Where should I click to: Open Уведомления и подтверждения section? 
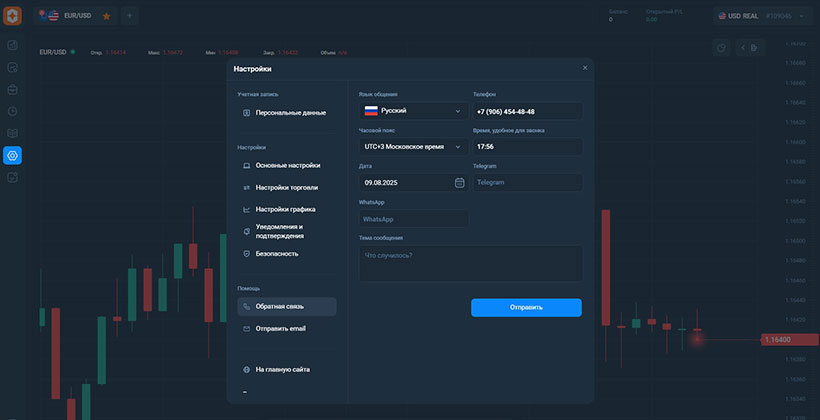pos(287,231)
